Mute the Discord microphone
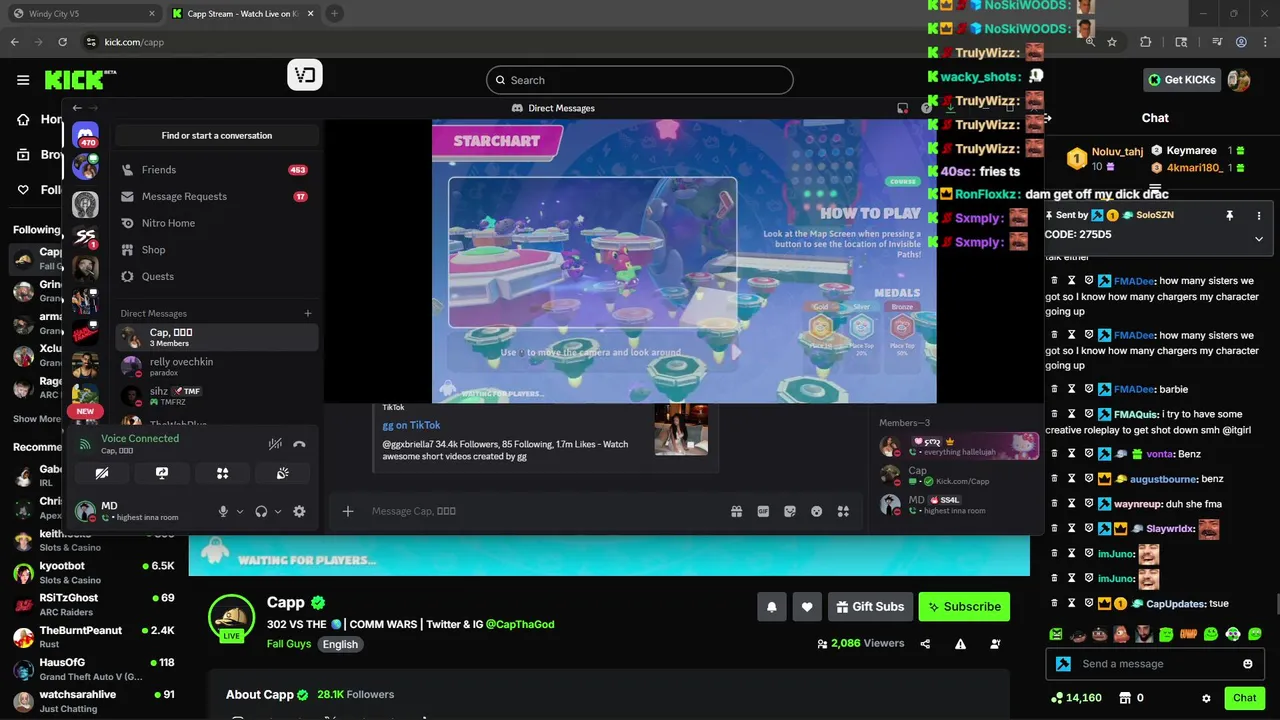Image resolution: width=1280 pixels, height=720 pixels. [x=224, y=511]
